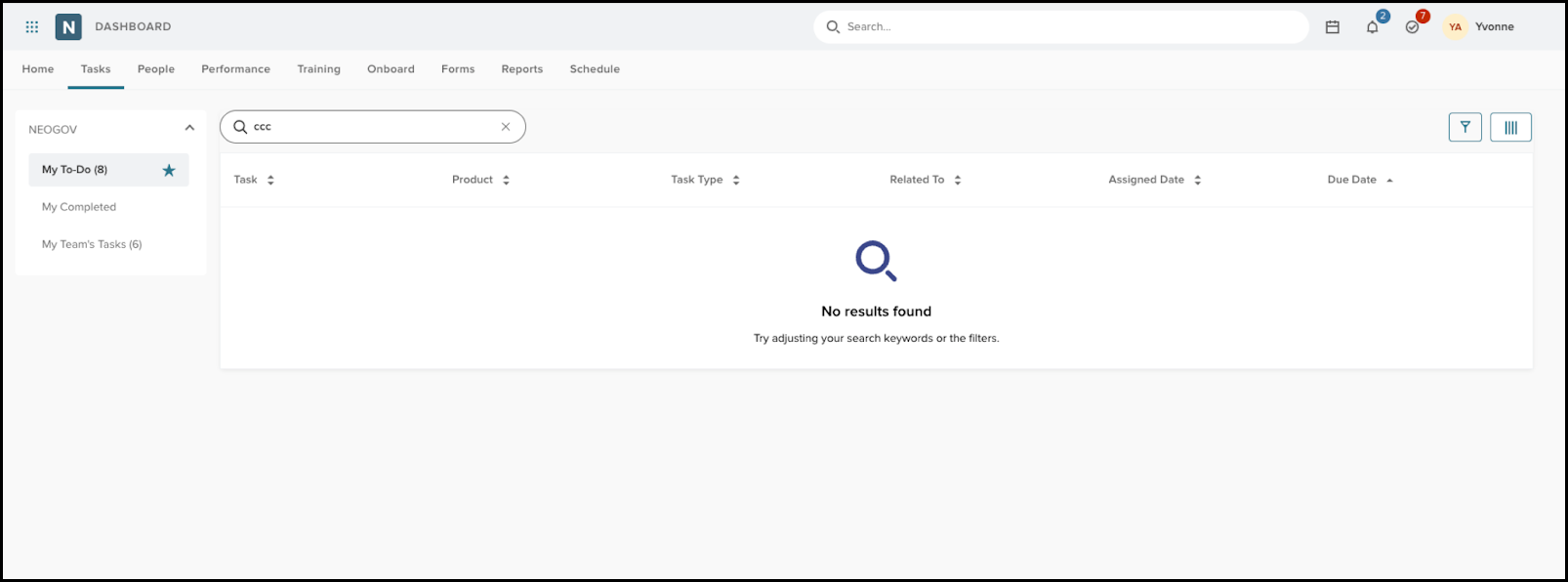Open the Onboard tab
The height and width of the screenshot is (582, 1568).
click(391, 69)
